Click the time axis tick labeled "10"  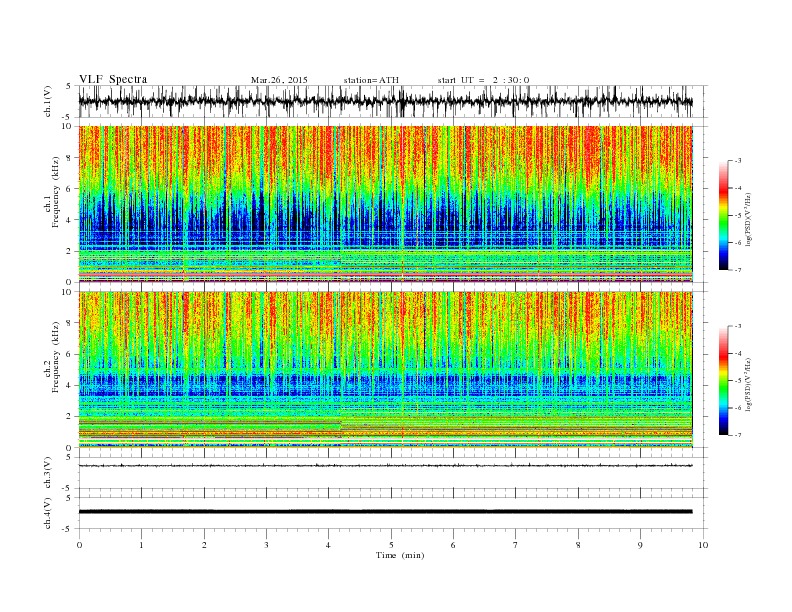(x=703, y=545)
